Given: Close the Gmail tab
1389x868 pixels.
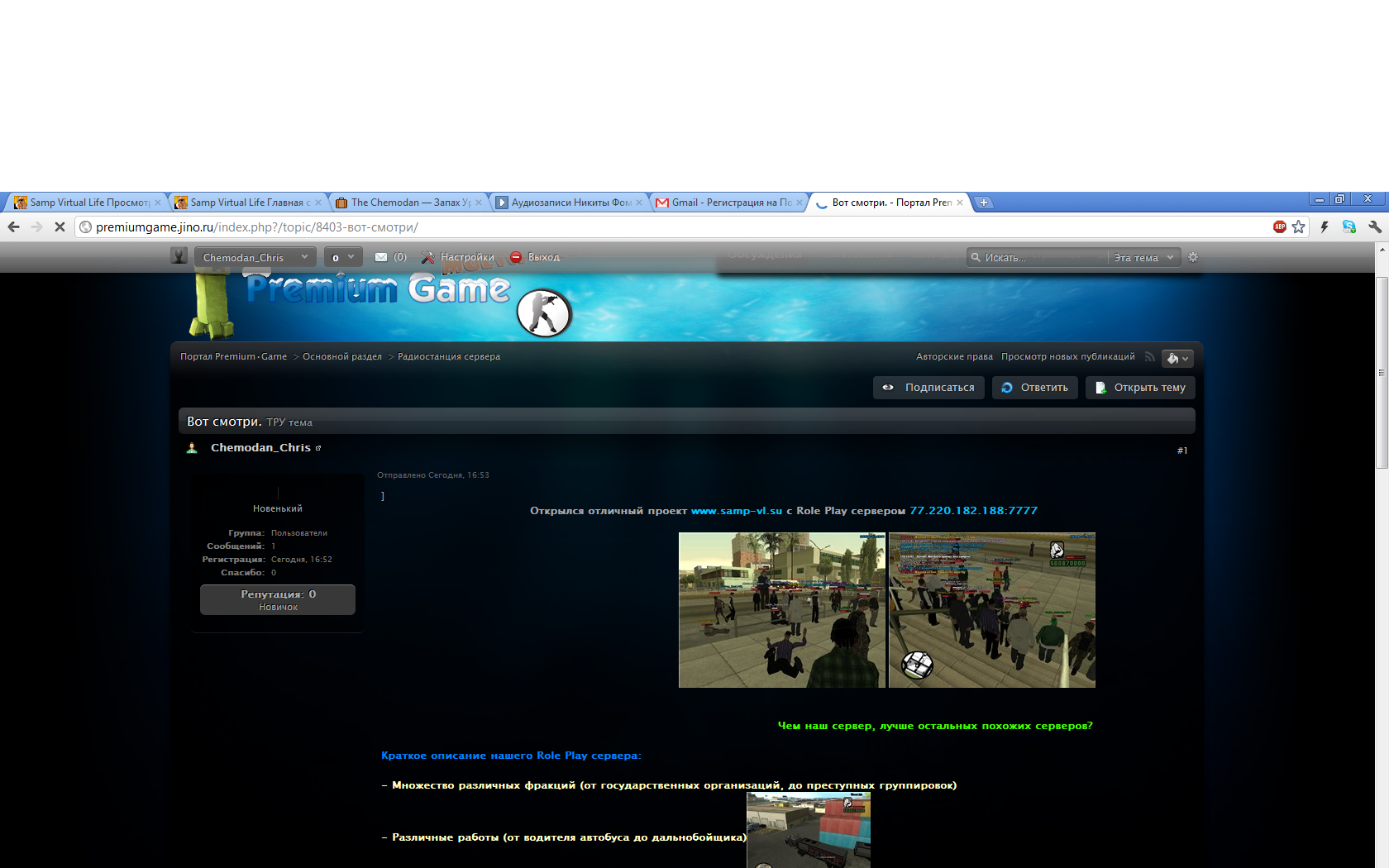Looking at the screenshot, I should pos(800,203).
